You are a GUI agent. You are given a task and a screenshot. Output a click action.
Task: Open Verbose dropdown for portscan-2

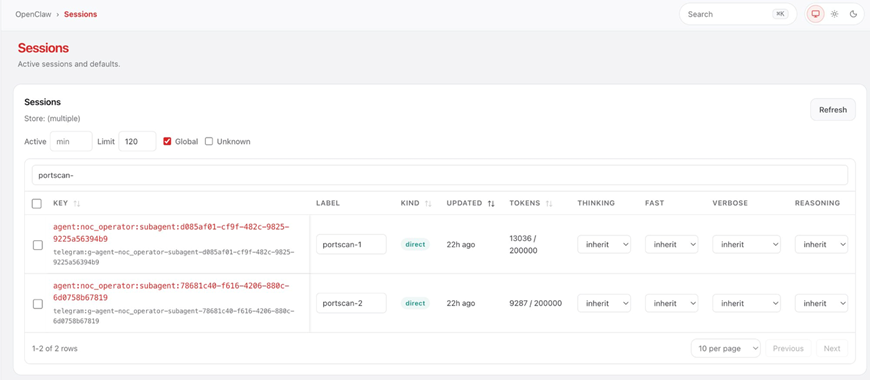point(746,303)
